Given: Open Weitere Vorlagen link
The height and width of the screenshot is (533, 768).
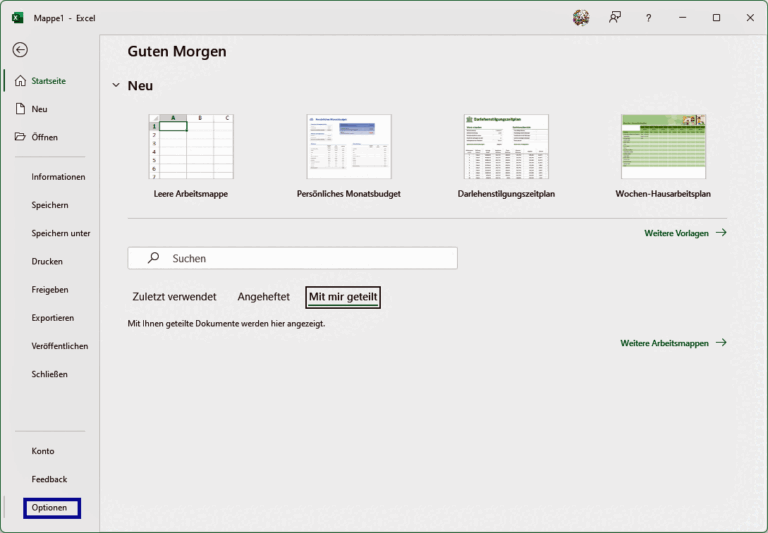Looking at the screenshot, I should click(x=684, y=233).
